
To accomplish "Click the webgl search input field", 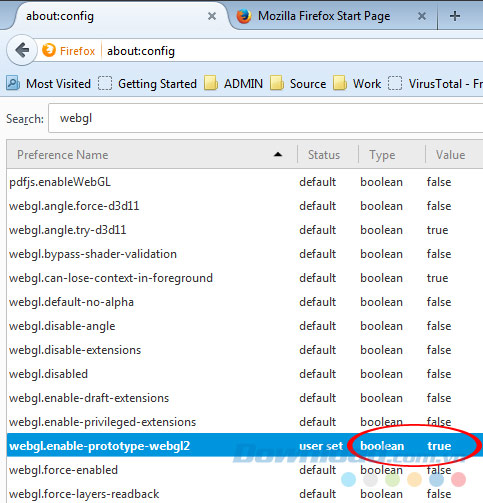I will [266, 118].
